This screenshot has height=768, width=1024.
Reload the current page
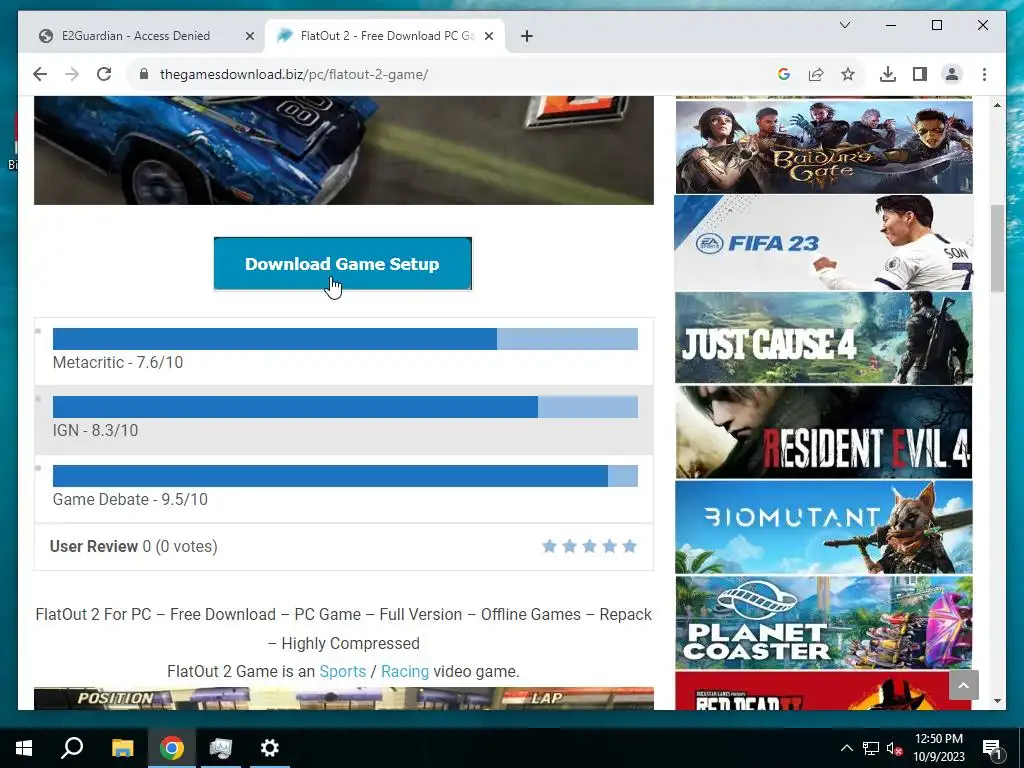(104, 74)
